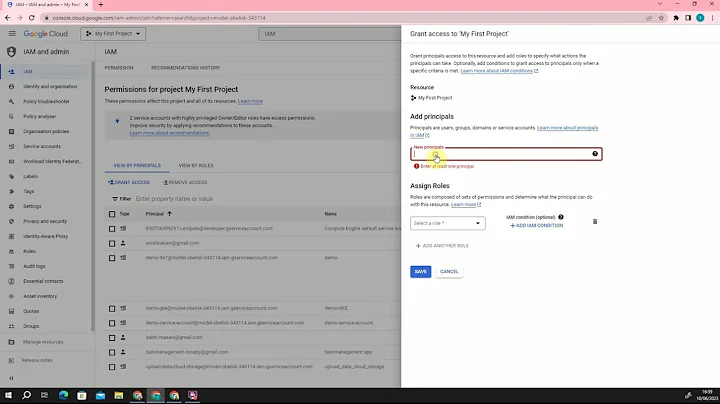This screenshot has height=404, width=720.
Task: Check the upload-data-cloud-storage row checkbox
Action: point(112,367)
